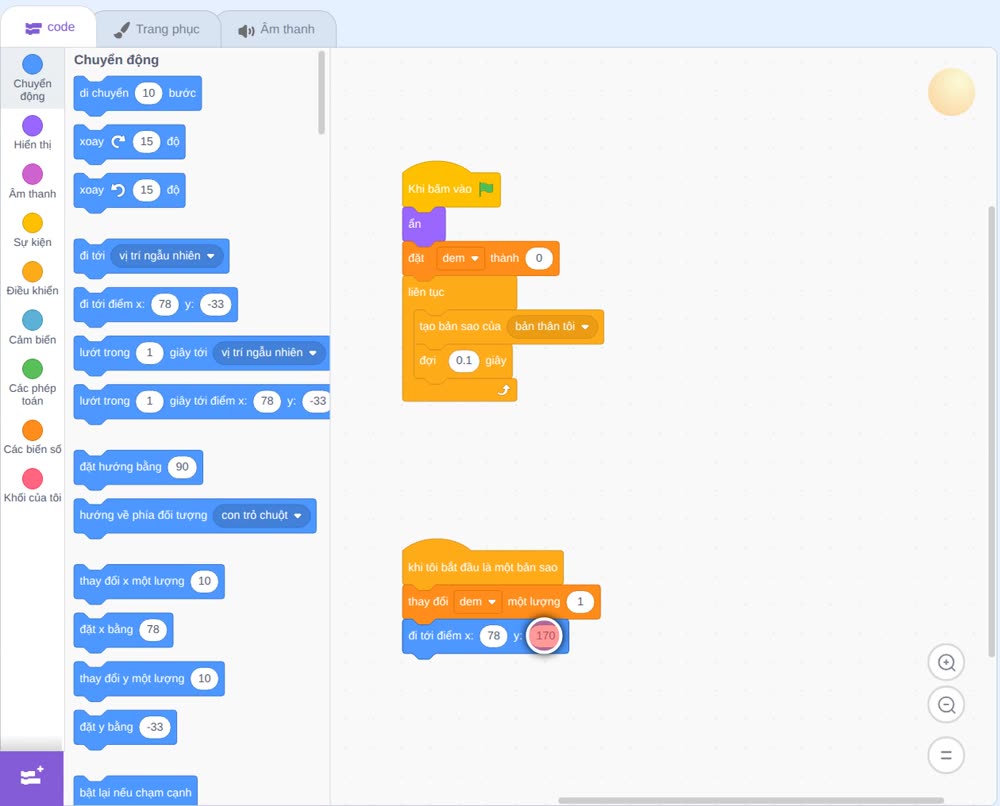Edit the 90 value in đặt hướng block
The width and height of the screenshot is (1000, 806).
pos(182,467)
